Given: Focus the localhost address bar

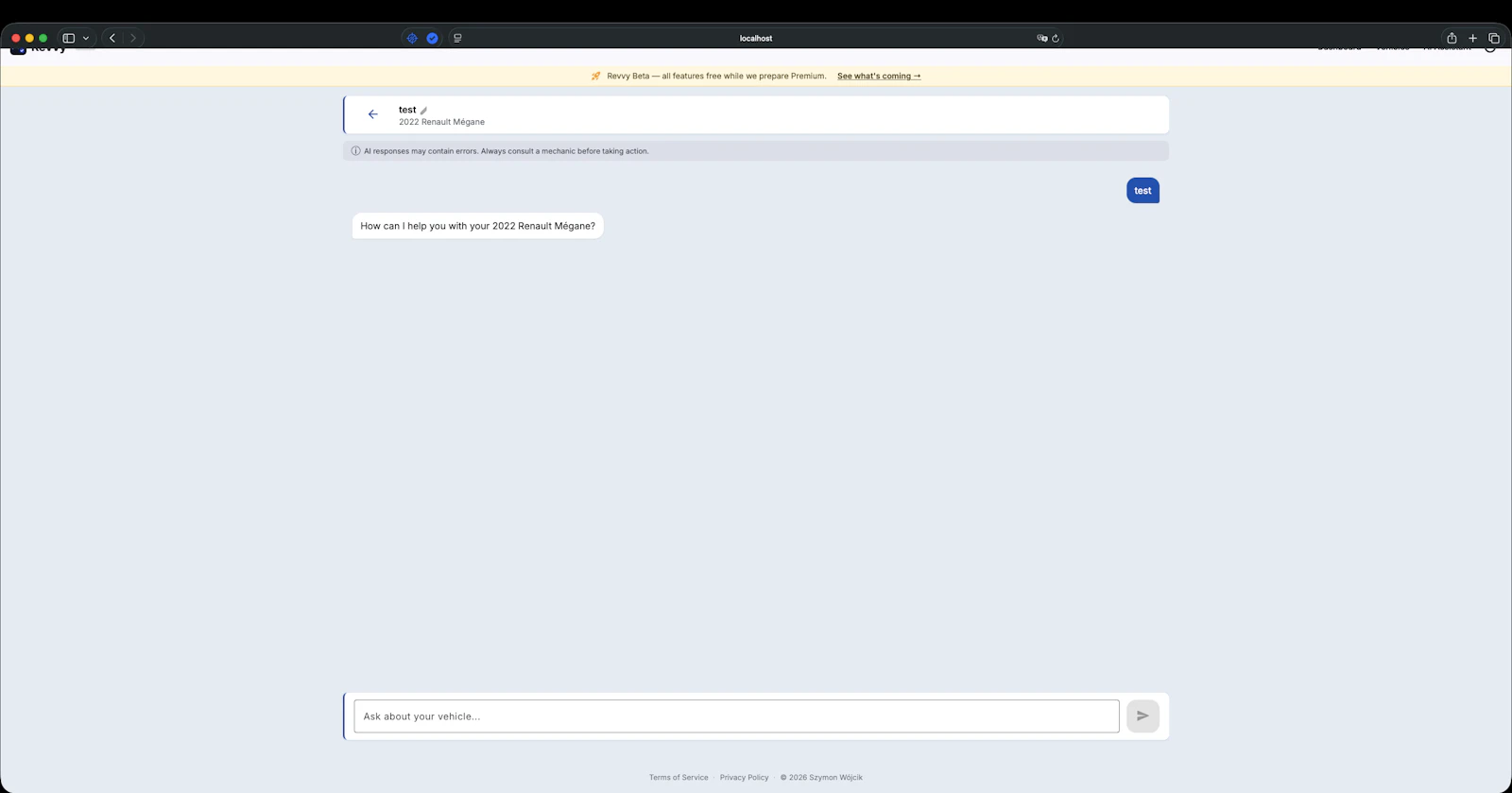Looking at the screenshot, I should pyautogui.click(x=756, y=38).
